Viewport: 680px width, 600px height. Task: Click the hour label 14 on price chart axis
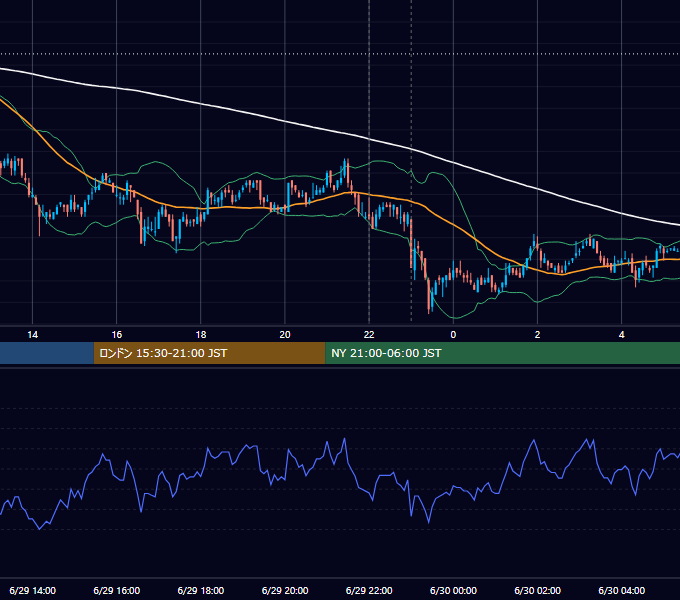(x=33, y=335)
